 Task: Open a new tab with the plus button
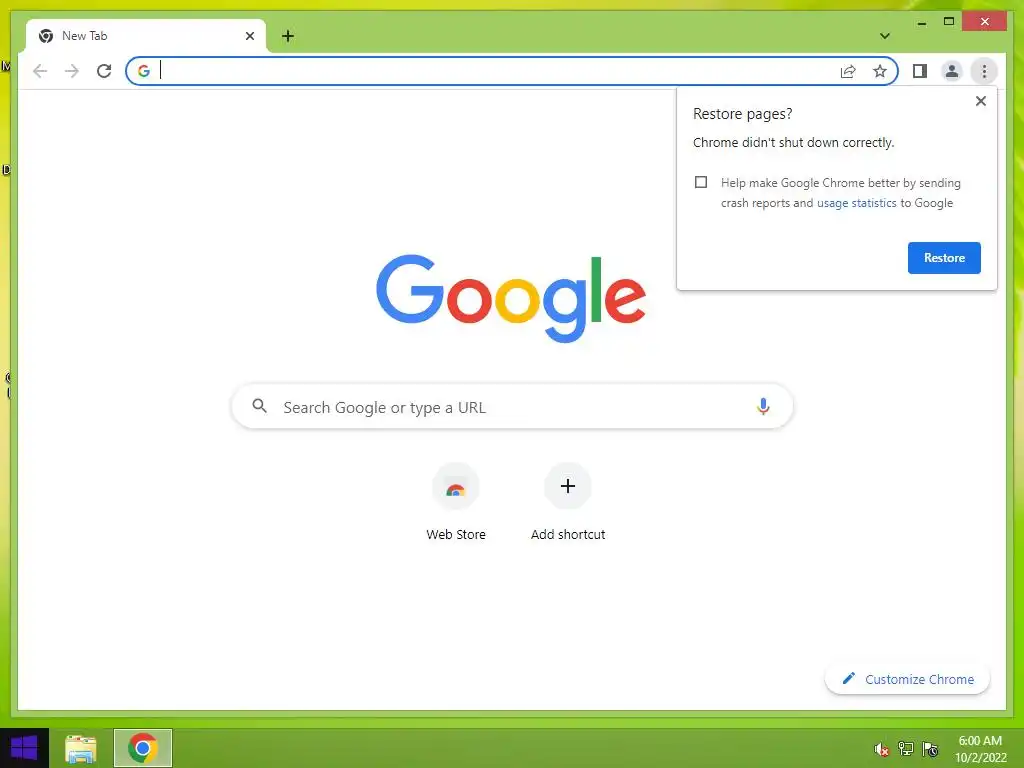coord(288,36)
